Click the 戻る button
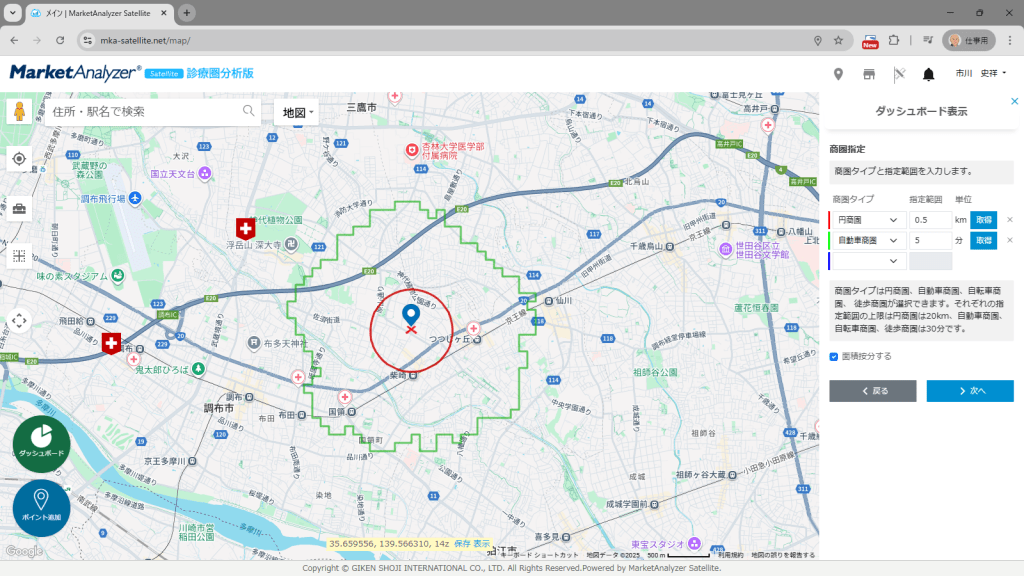The height and width of the screenshot is (576, 1024). [x=872, y=391]
